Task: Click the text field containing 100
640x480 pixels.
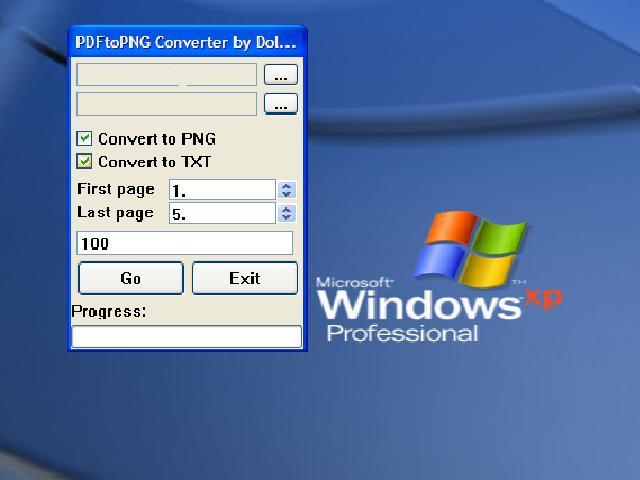Action: [x=185, y=243]
